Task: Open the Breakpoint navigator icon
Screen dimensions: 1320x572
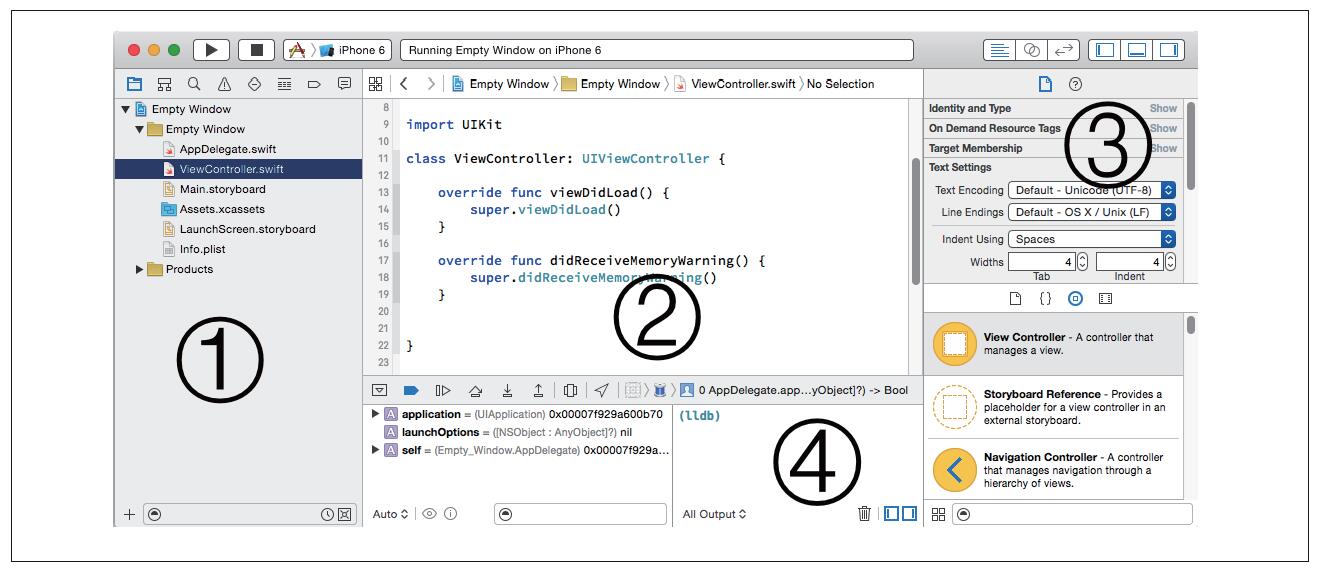Action: pyautogui.click(x=314, y=84)
